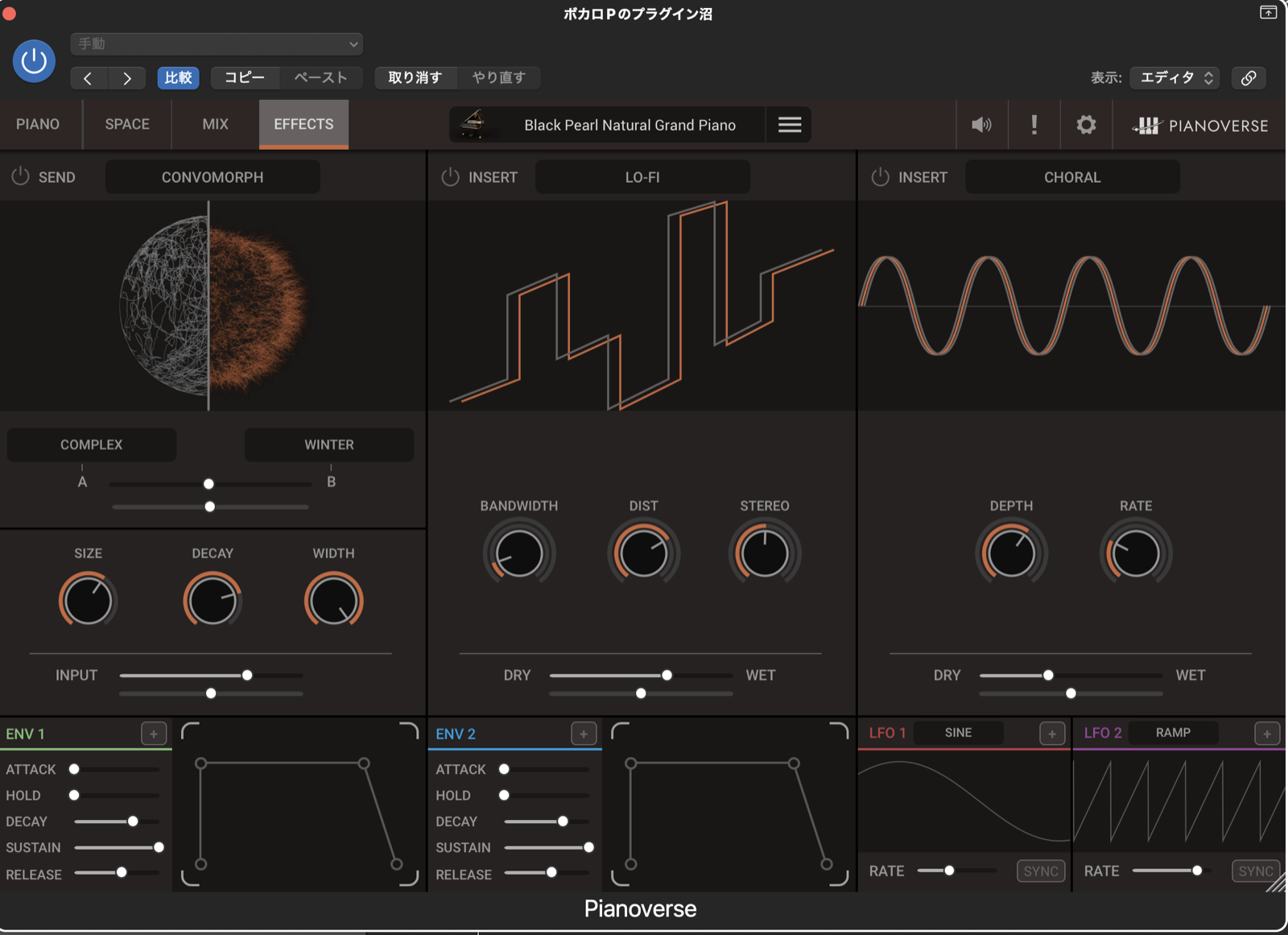This screenshot has width=1288, height=935.
Task: Toggle the SEND effect power
Action: coord(20,176)
